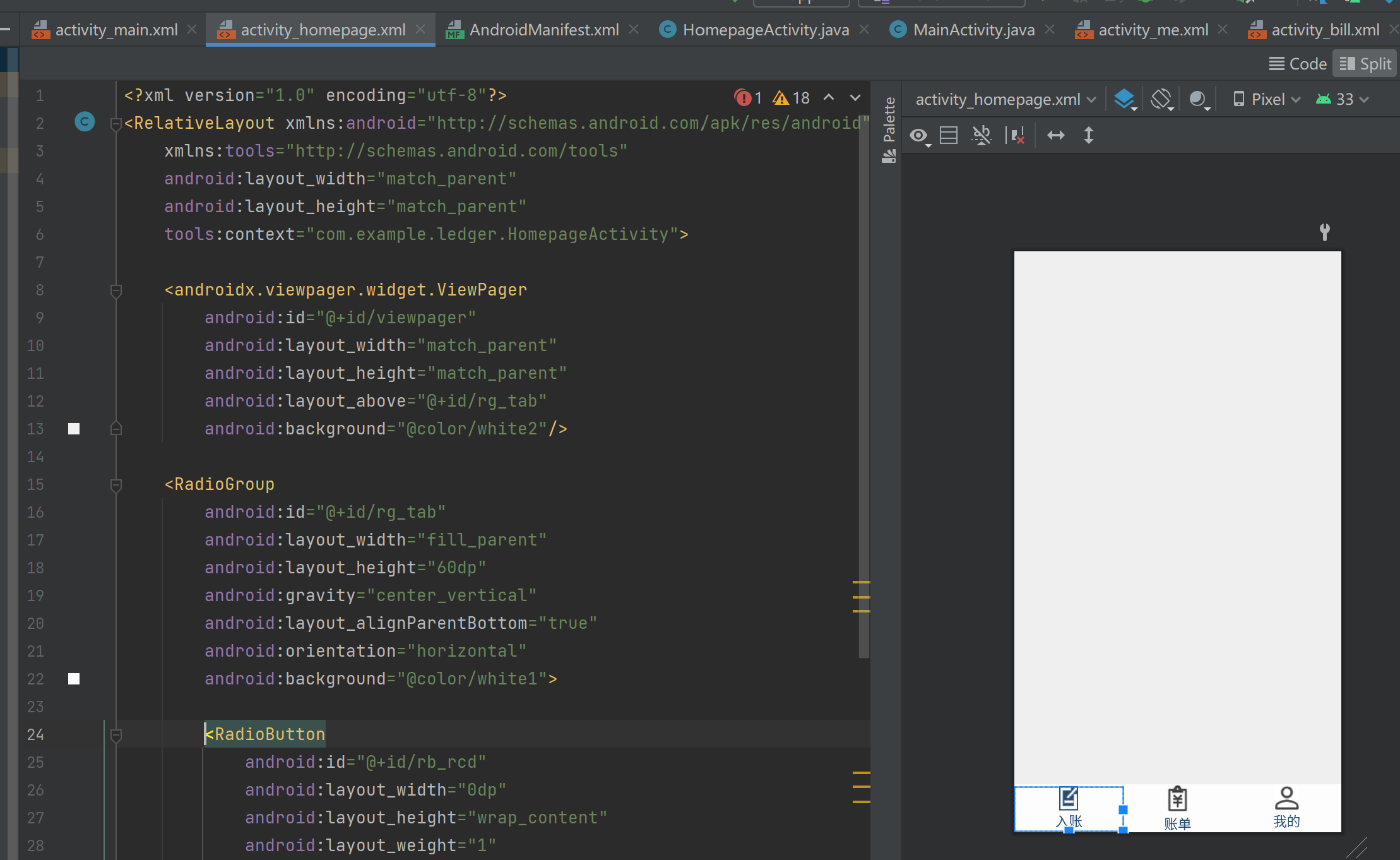Viewport: 1400px width, 860px height.
Task: Click the Clear Constraints icon
Action: [1016, 135]
